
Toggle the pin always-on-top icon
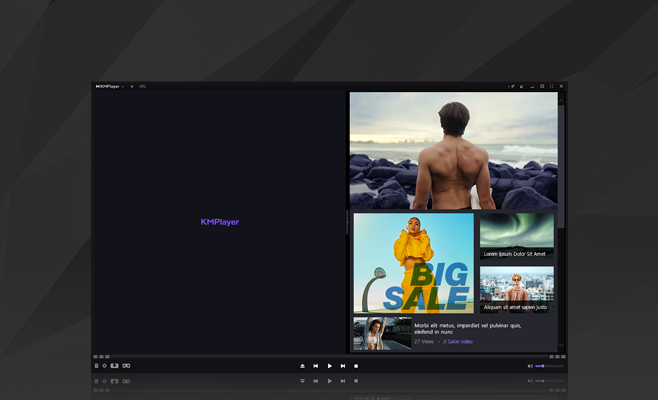click(512, 86)
